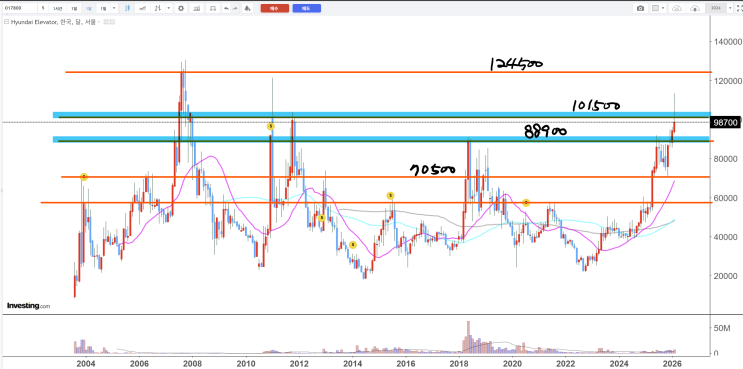The image size is (743, 369).
Task: Expand the bar style dropdown arrow
Action: pos(169,8)
